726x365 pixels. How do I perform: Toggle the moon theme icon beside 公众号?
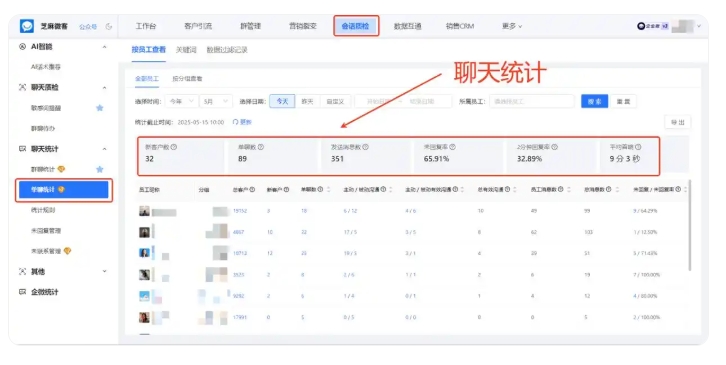(x=109, y=26)
